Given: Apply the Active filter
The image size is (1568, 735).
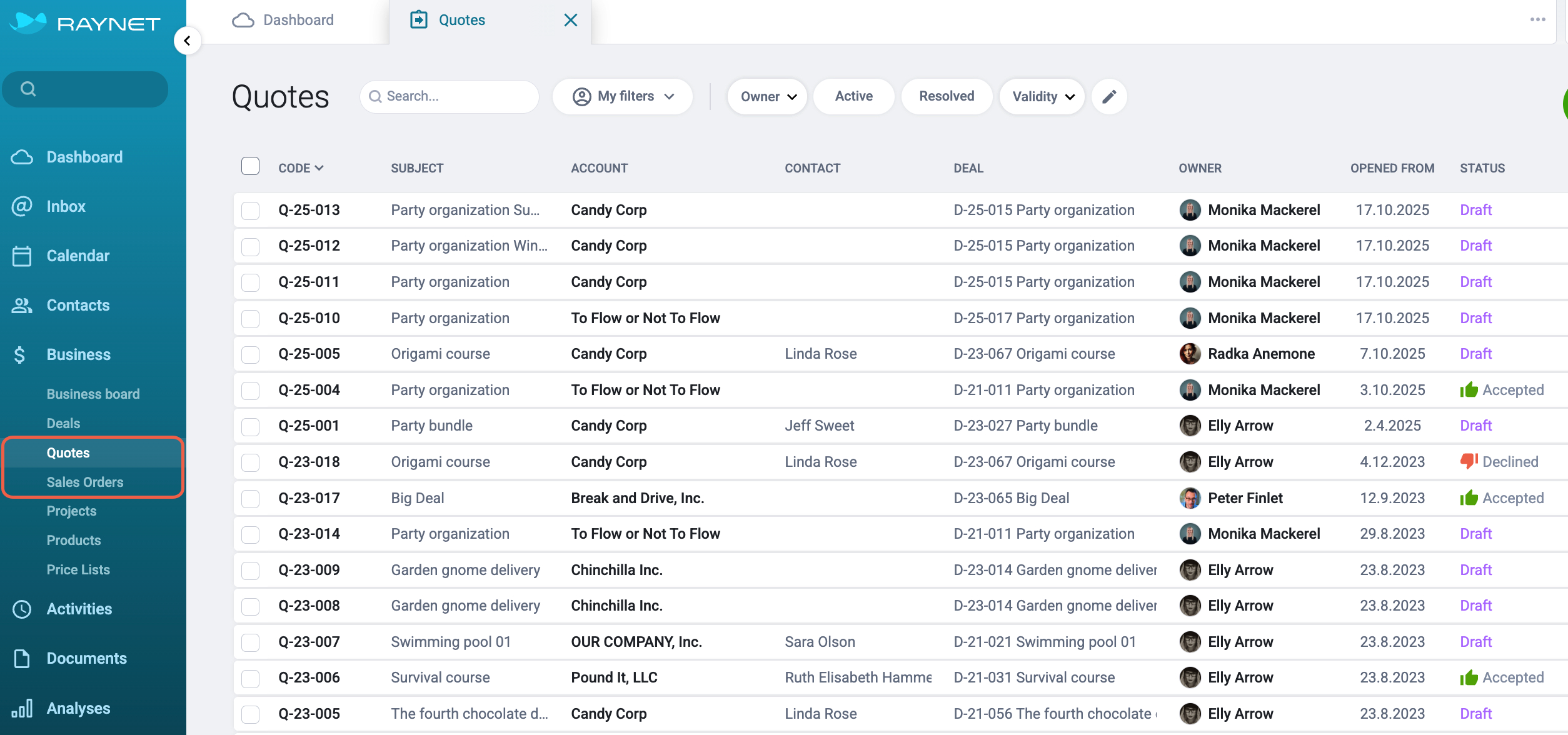Looking at the screenshot, I should click(x=853, y=96).
